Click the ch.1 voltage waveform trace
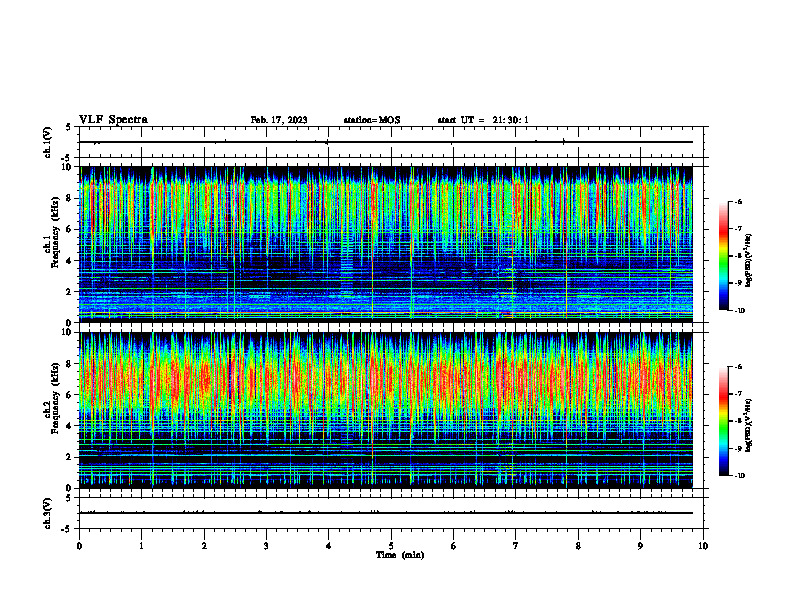This screenshot has width=792, height=612. point(386,142)
